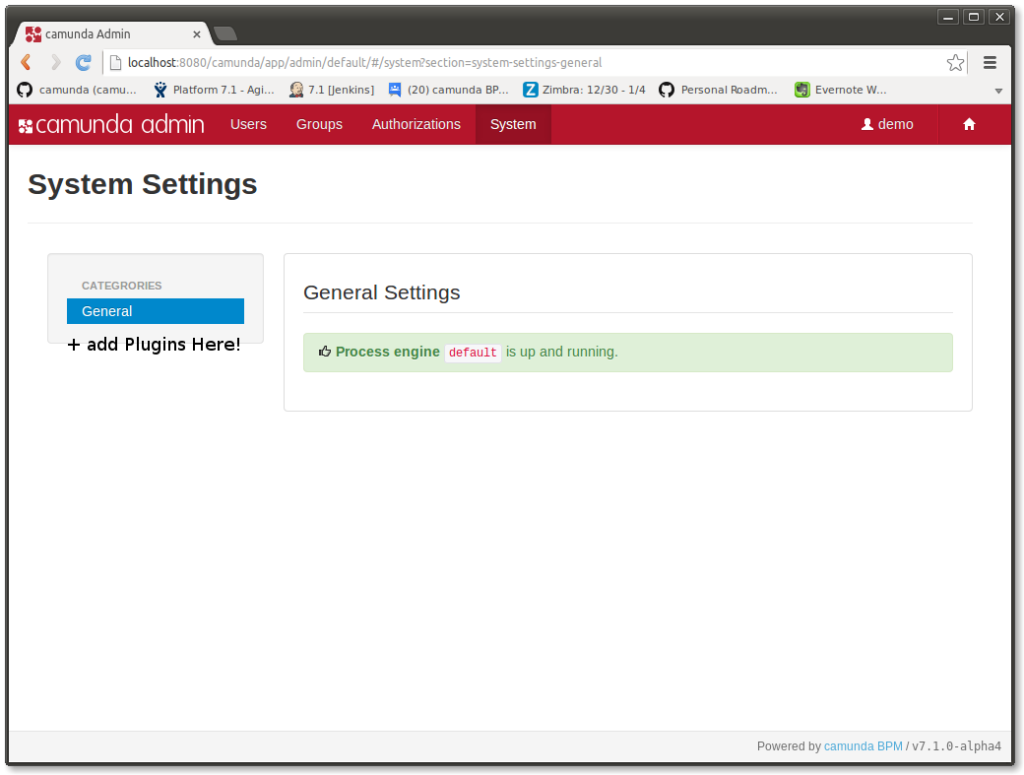
Task: Click the demo user account icon
Action: [866, 124]
